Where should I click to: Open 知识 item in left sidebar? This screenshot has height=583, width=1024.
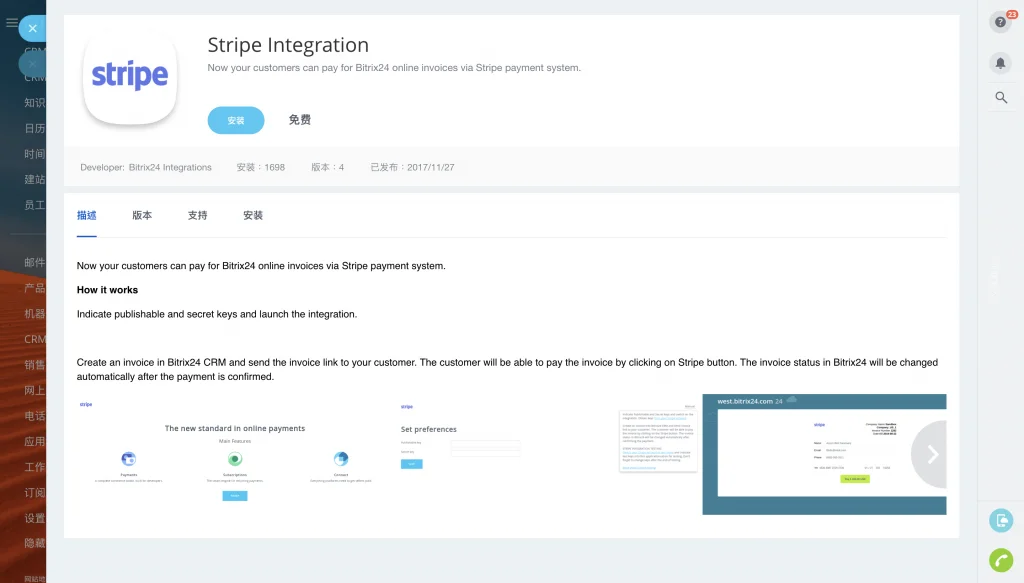34,102
